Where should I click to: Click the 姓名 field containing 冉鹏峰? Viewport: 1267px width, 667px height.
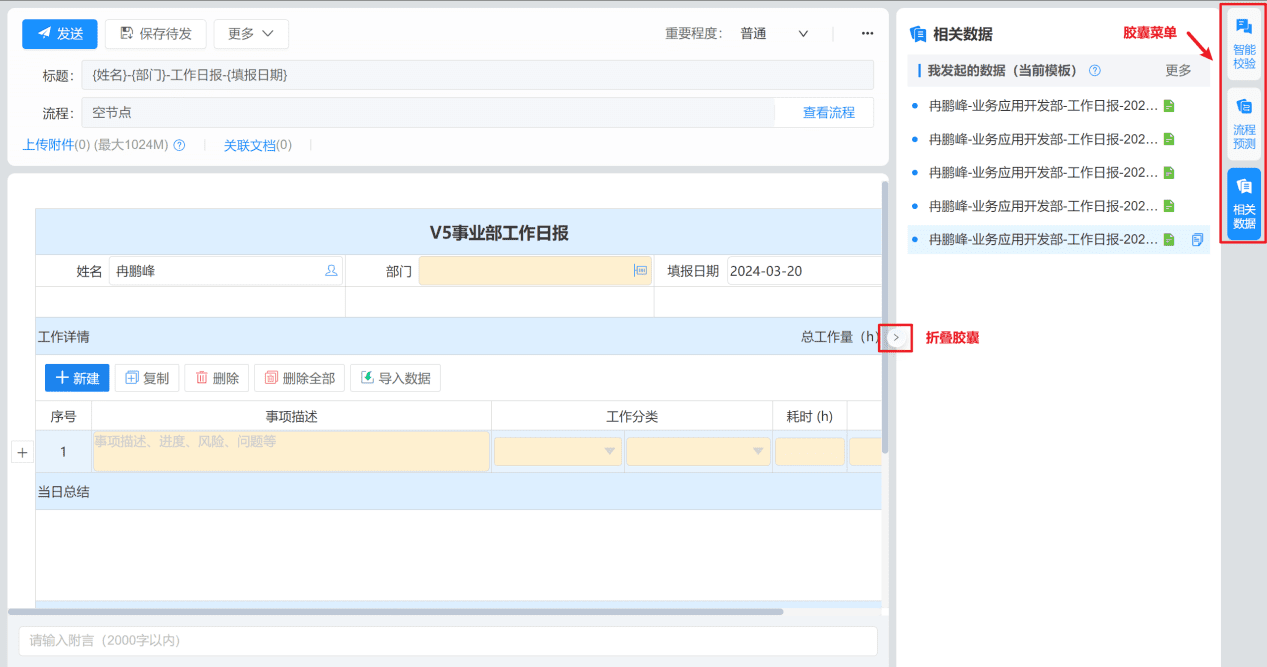coord(225,270)
